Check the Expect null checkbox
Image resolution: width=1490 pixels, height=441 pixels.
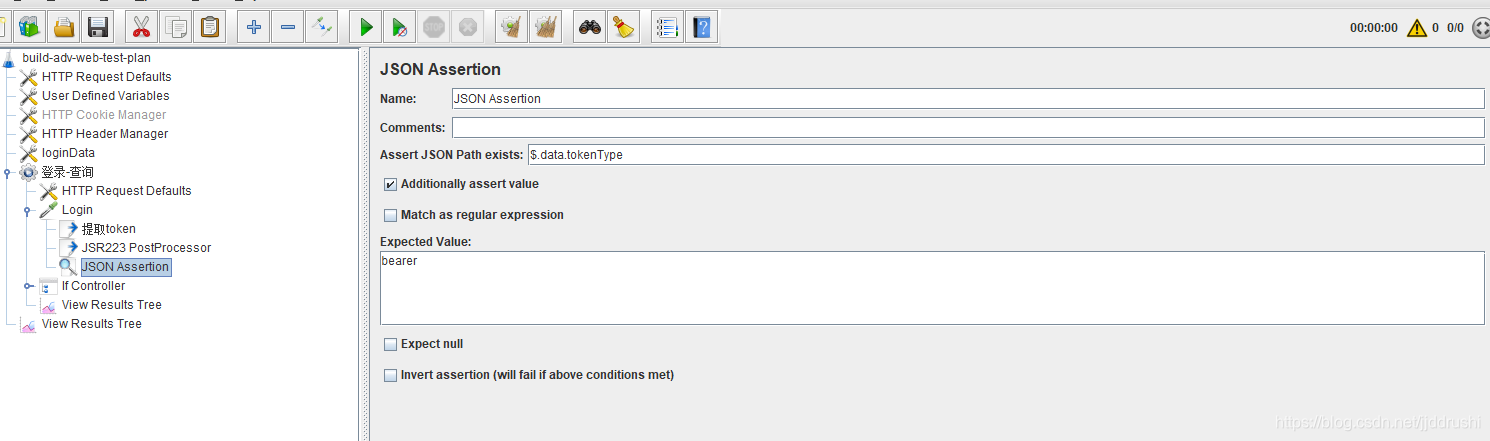click(x=390, y=344)
